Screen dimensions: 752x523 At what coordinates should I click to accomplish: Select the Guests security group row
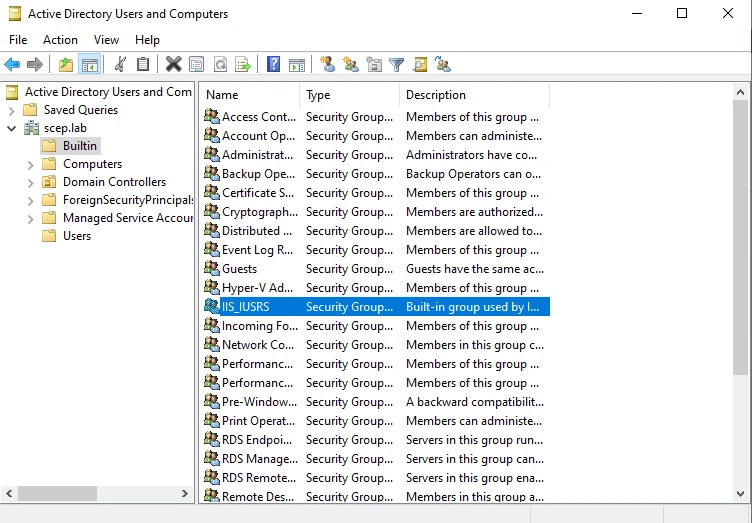pyautogui.click(x=376, y=269)
